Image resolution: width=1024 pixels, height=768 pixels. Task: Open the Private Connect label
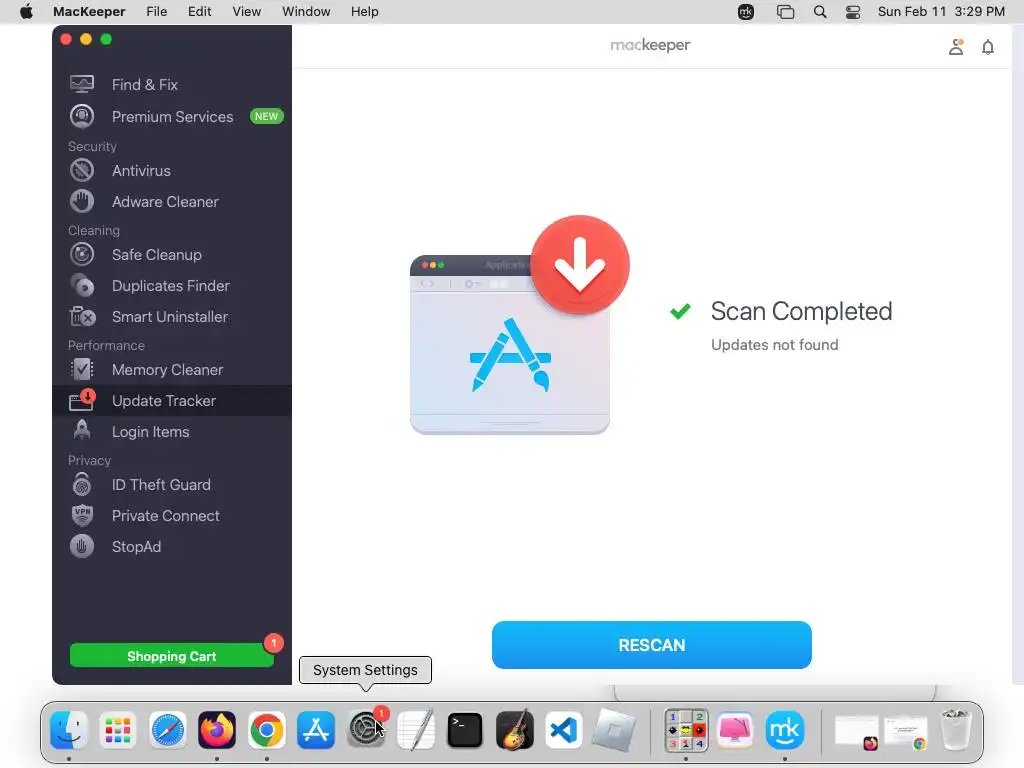[165, 515]
